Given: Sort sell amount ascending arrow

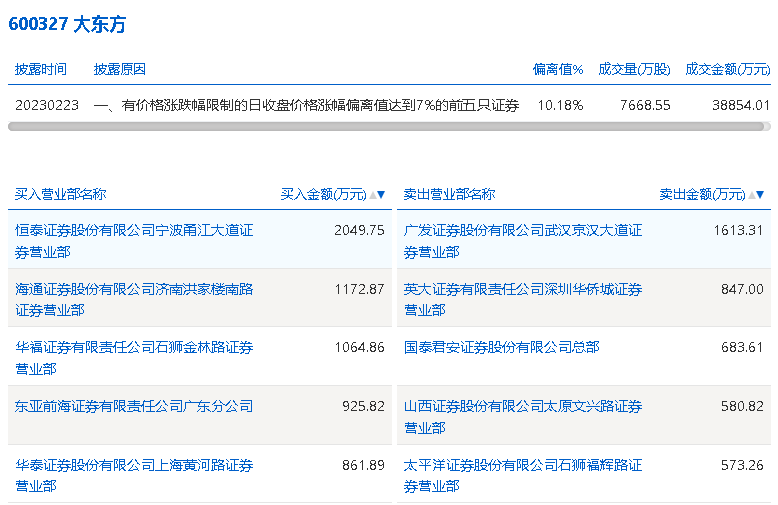Looking at the screenshot, I should [x=752, y=195].
